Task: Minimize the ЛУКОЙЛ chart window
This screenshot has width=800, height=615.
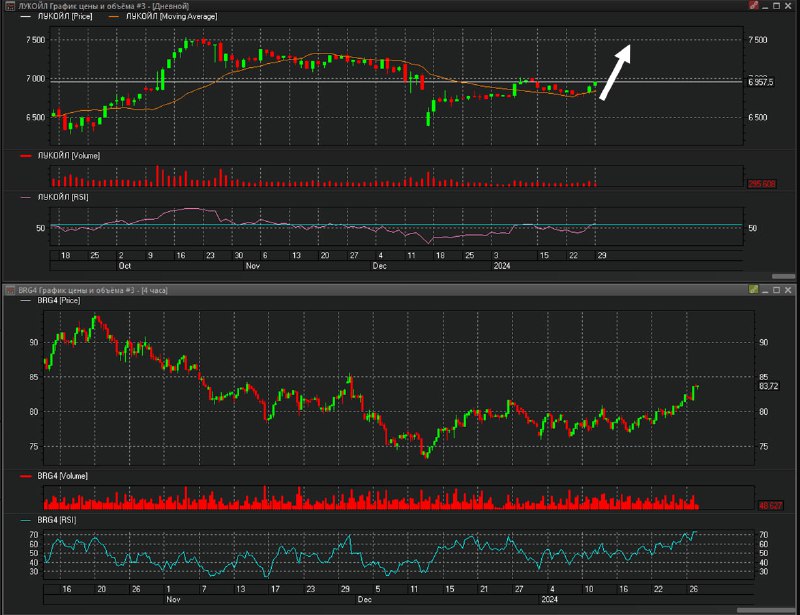Action: (765, 6)
